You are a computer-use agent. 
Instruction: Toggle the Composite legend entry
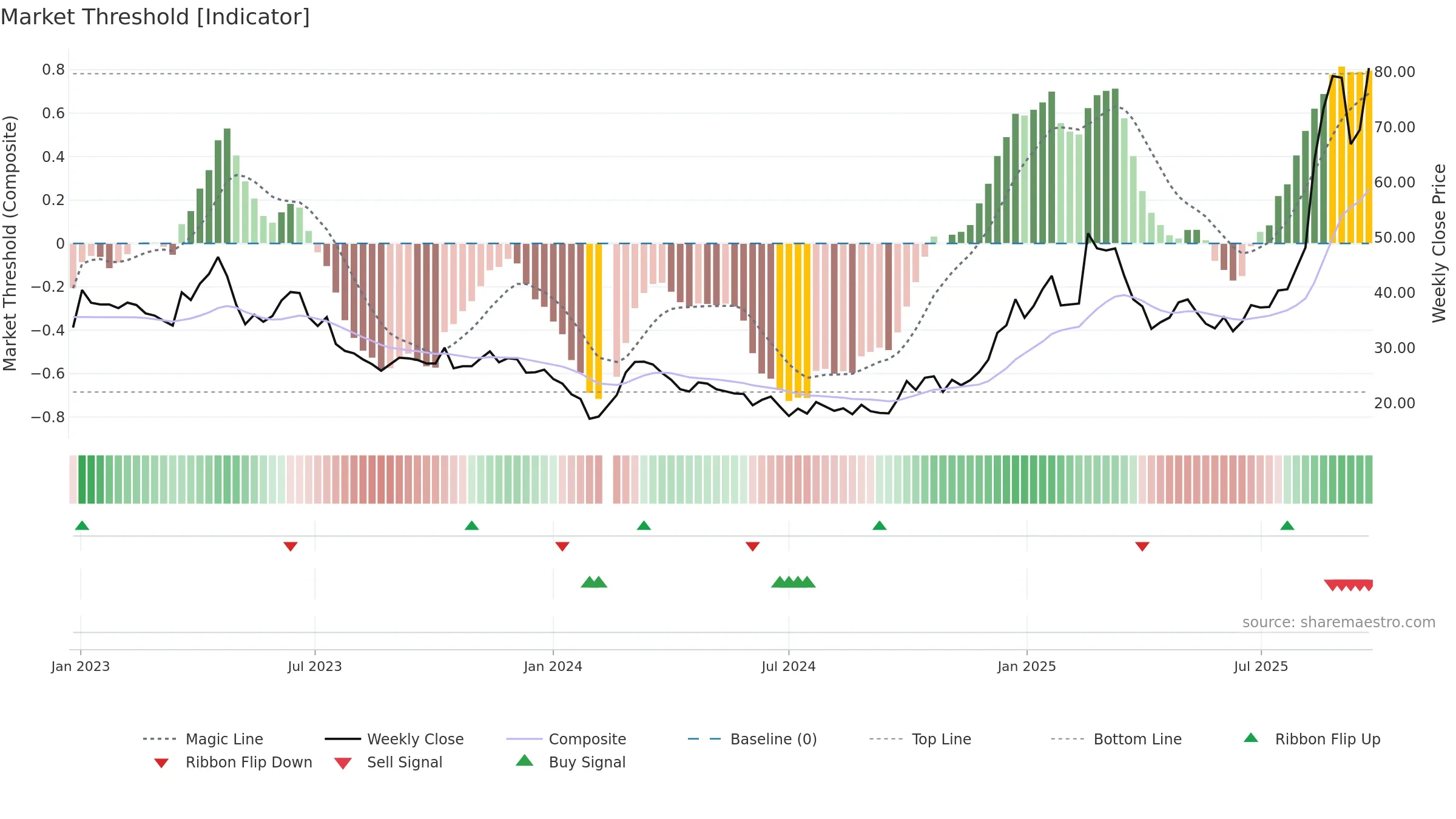(566, 739)
